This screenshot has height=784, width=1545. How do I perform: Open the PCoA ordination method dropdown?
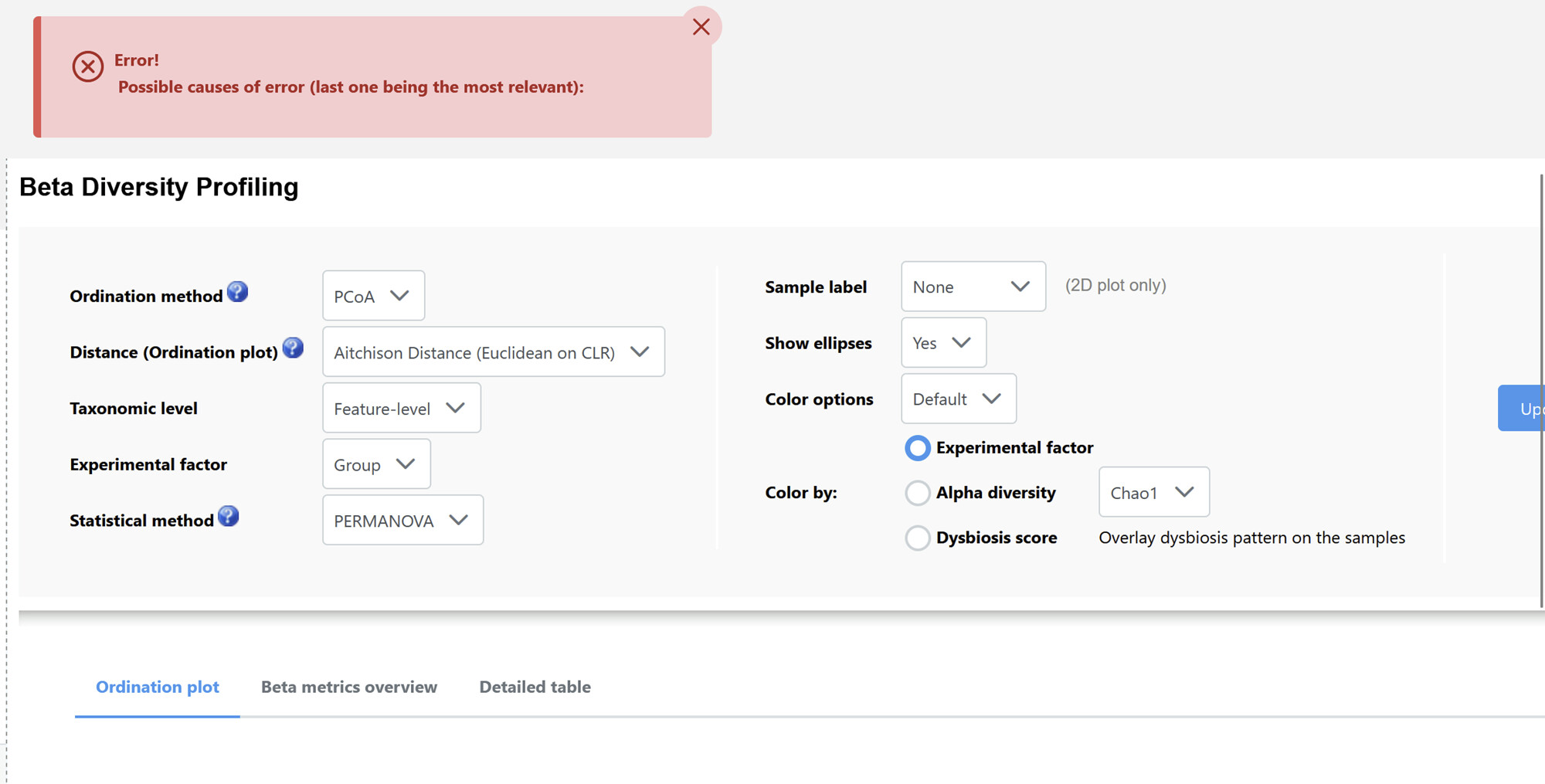(x=374, y=296)
